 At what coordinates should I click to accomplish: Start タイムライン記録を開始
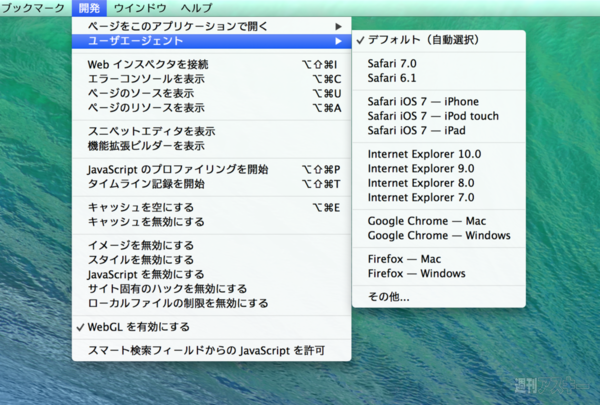(212, 184)
